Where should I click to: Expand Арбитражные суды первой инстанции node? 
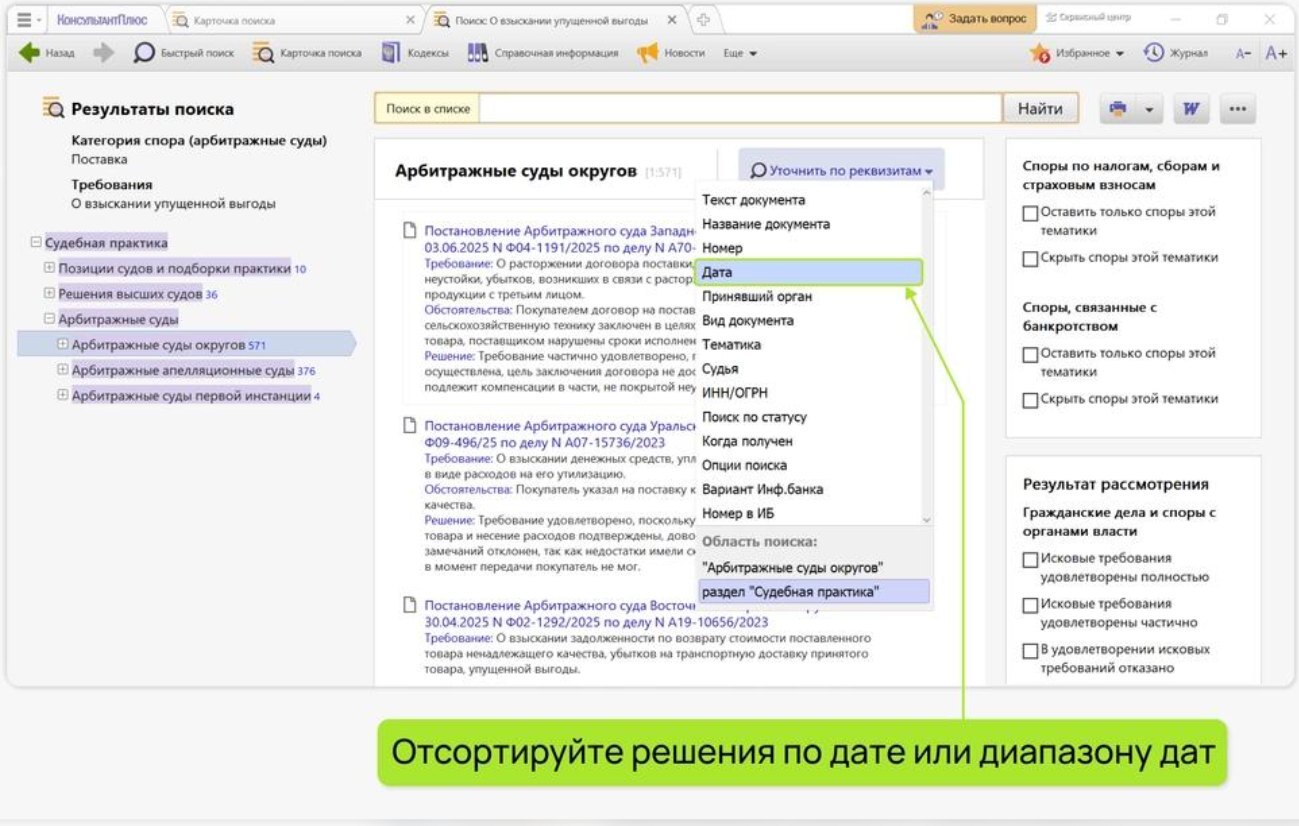62,395
